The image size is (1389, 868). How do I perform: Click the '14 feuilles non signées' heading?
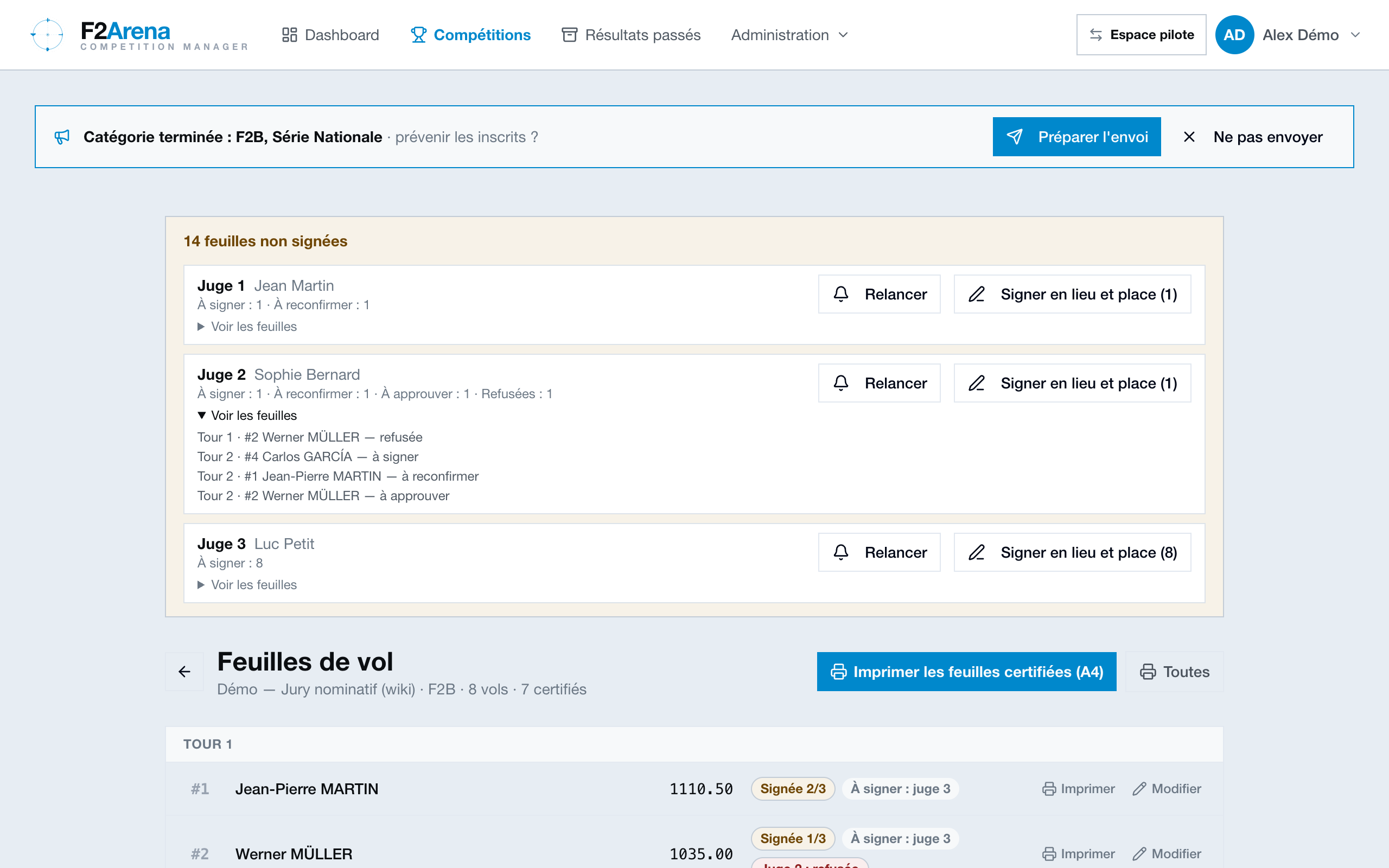coord(265,241)
